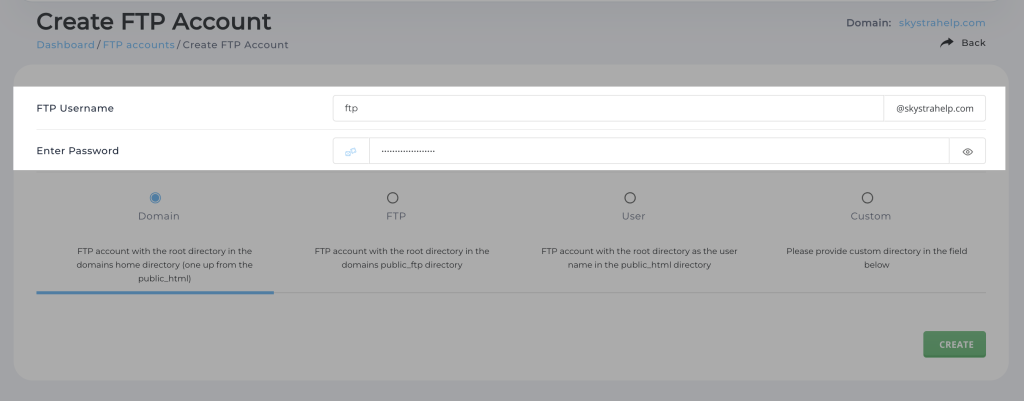Image resolution: width=1024 pixels, height=401 pixels.
Task: Open the Dashboard breadcrumb link
Action: [x=65, y=45]
